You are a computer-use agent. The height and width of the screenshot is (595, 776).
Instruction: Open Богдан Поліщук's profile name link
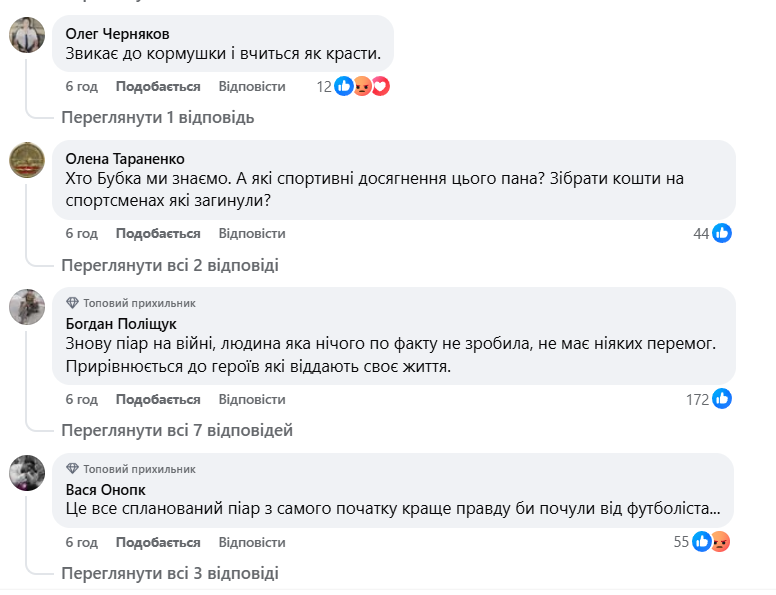(121, 324)
